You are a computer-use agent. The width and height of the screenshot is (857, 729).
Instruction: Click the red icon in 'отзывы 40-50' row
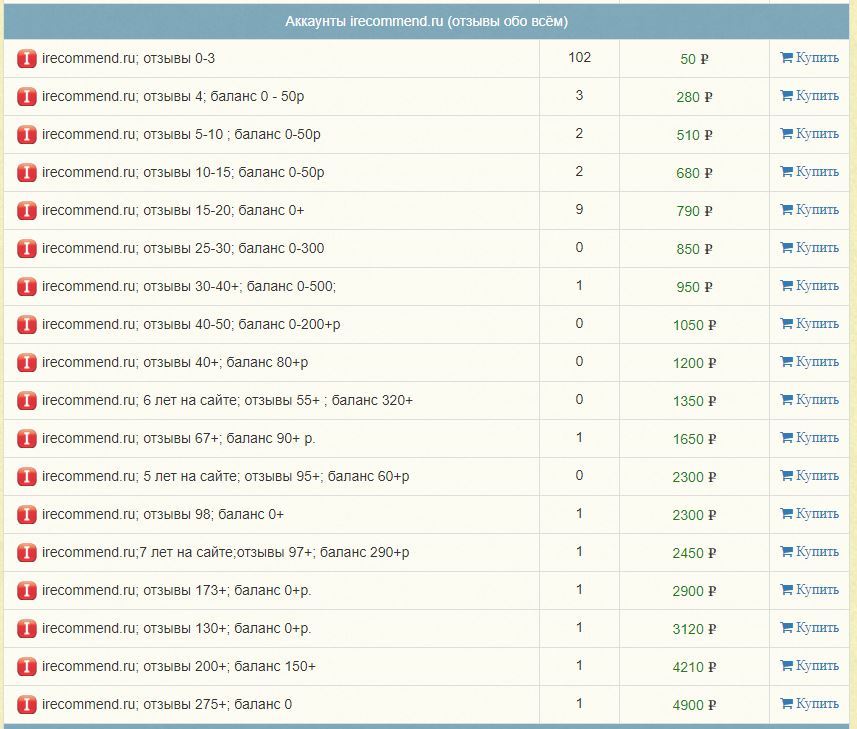click(27, 325)
